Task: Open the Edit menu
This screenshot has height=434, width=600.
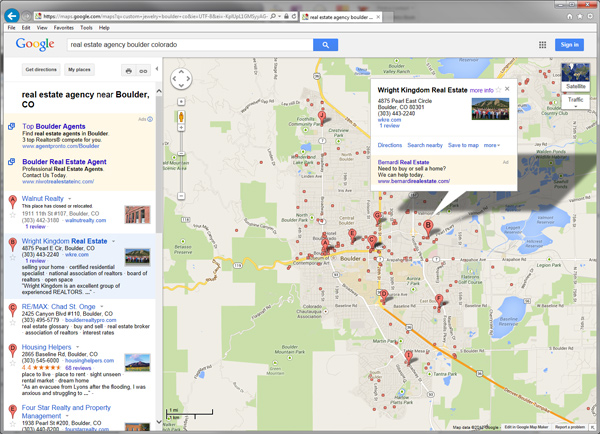Action: pos(26,28)
